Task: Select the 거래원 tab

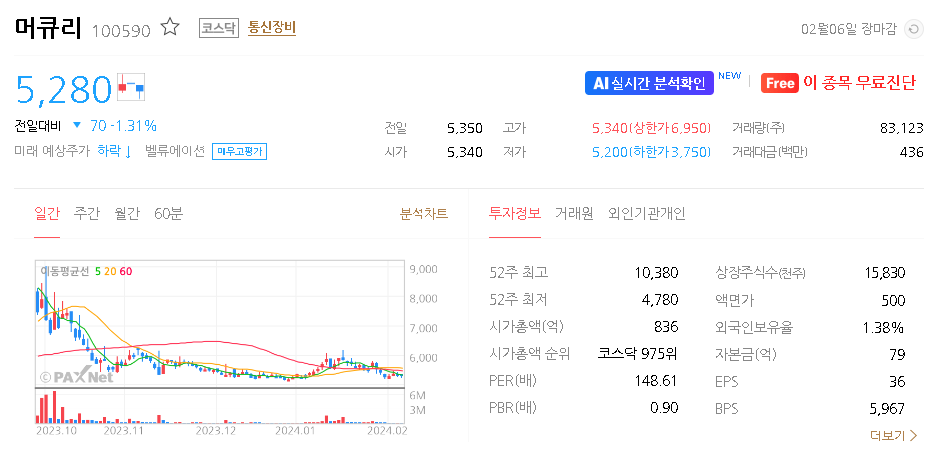Action: 574,214
